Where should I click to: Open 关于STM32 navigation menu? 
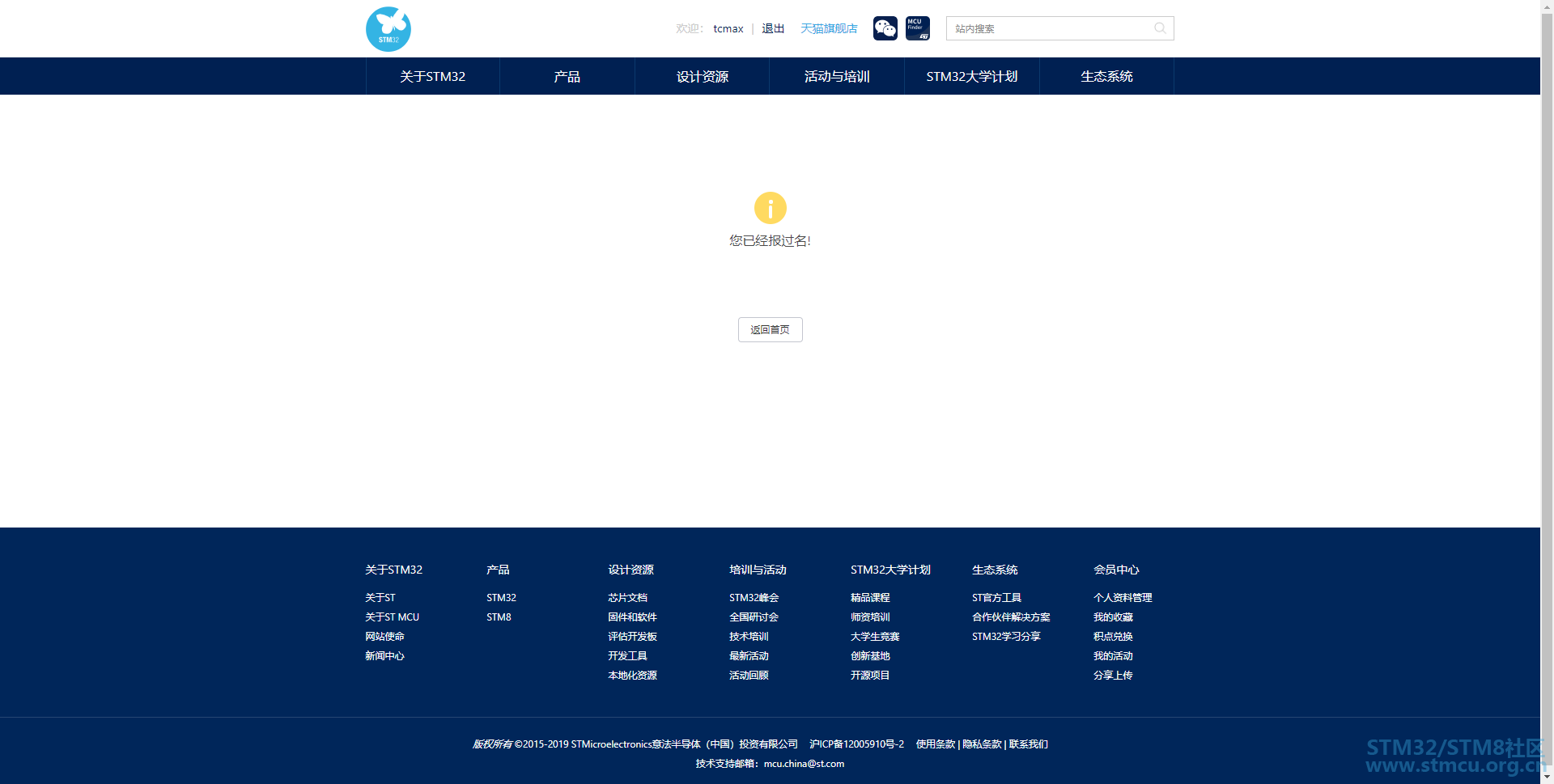(433, 76)
